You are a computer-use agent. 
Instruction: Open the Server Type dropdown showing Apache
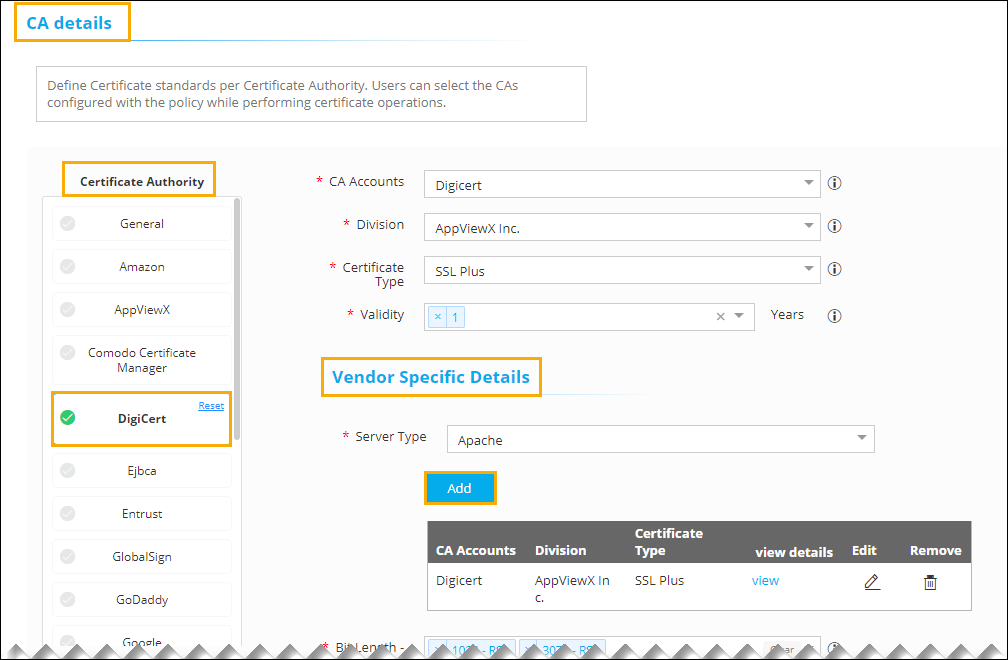[x=660, y=439]
